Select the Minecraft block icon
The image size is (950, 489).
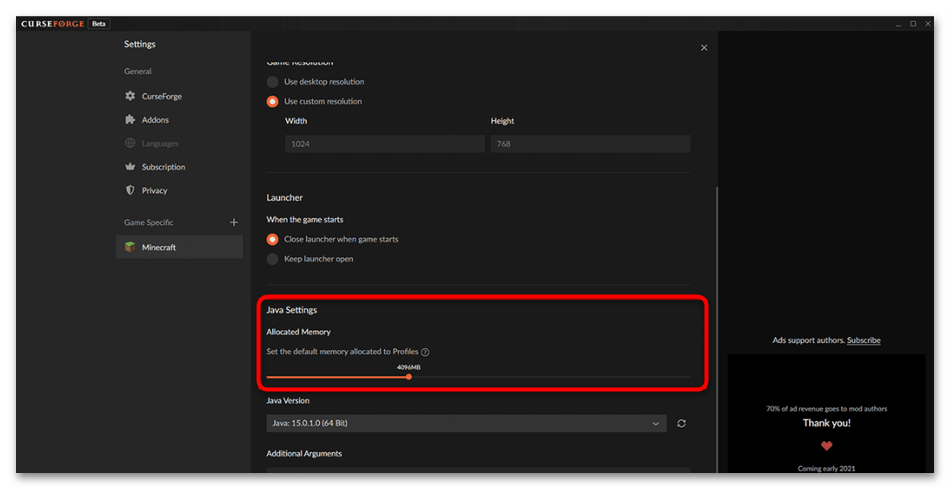click(x=130, y=247)
